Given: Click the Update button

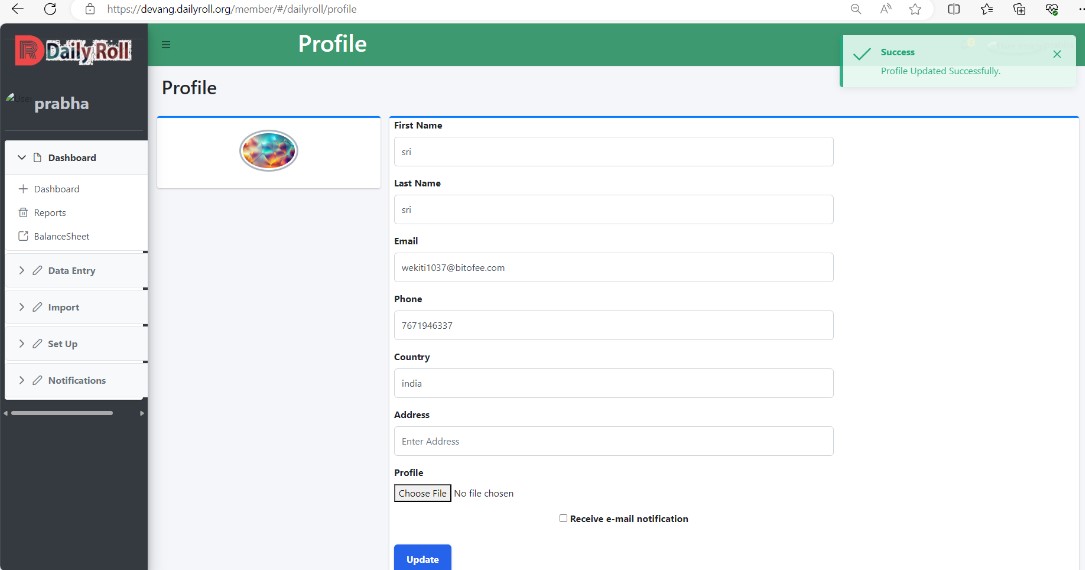Looking at the screenshot, I should pyautogui.click(x=423, y=558).
